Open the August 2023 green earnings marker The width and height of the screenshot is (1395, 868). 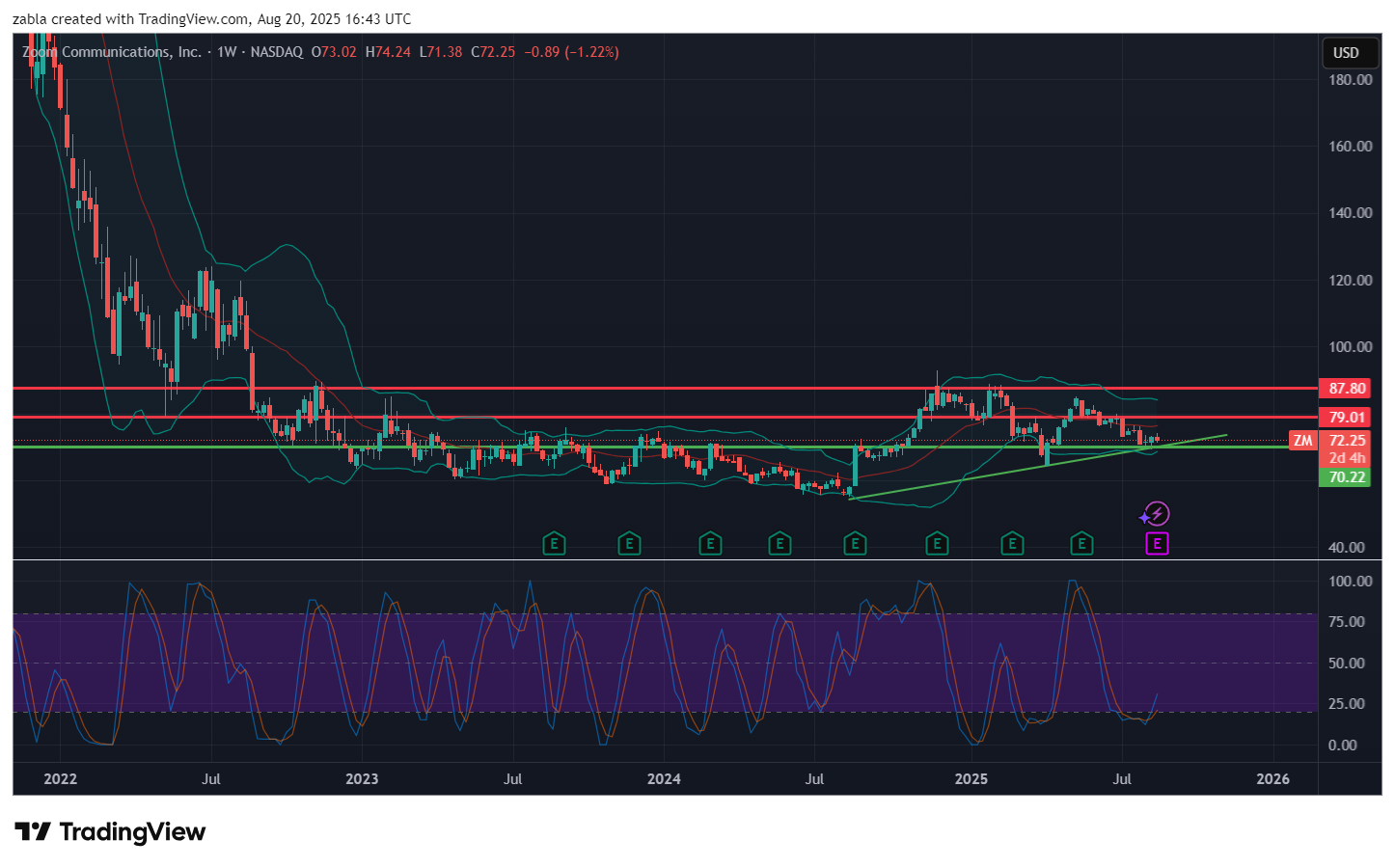554,544
